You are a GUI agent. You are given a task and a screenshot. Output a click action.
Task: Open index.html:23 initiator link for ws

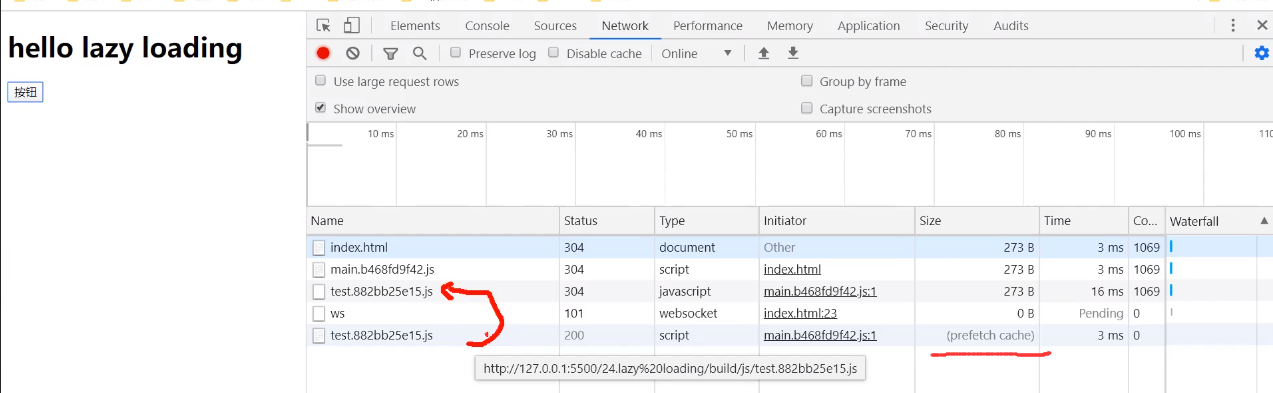click(x=800, y=313)
